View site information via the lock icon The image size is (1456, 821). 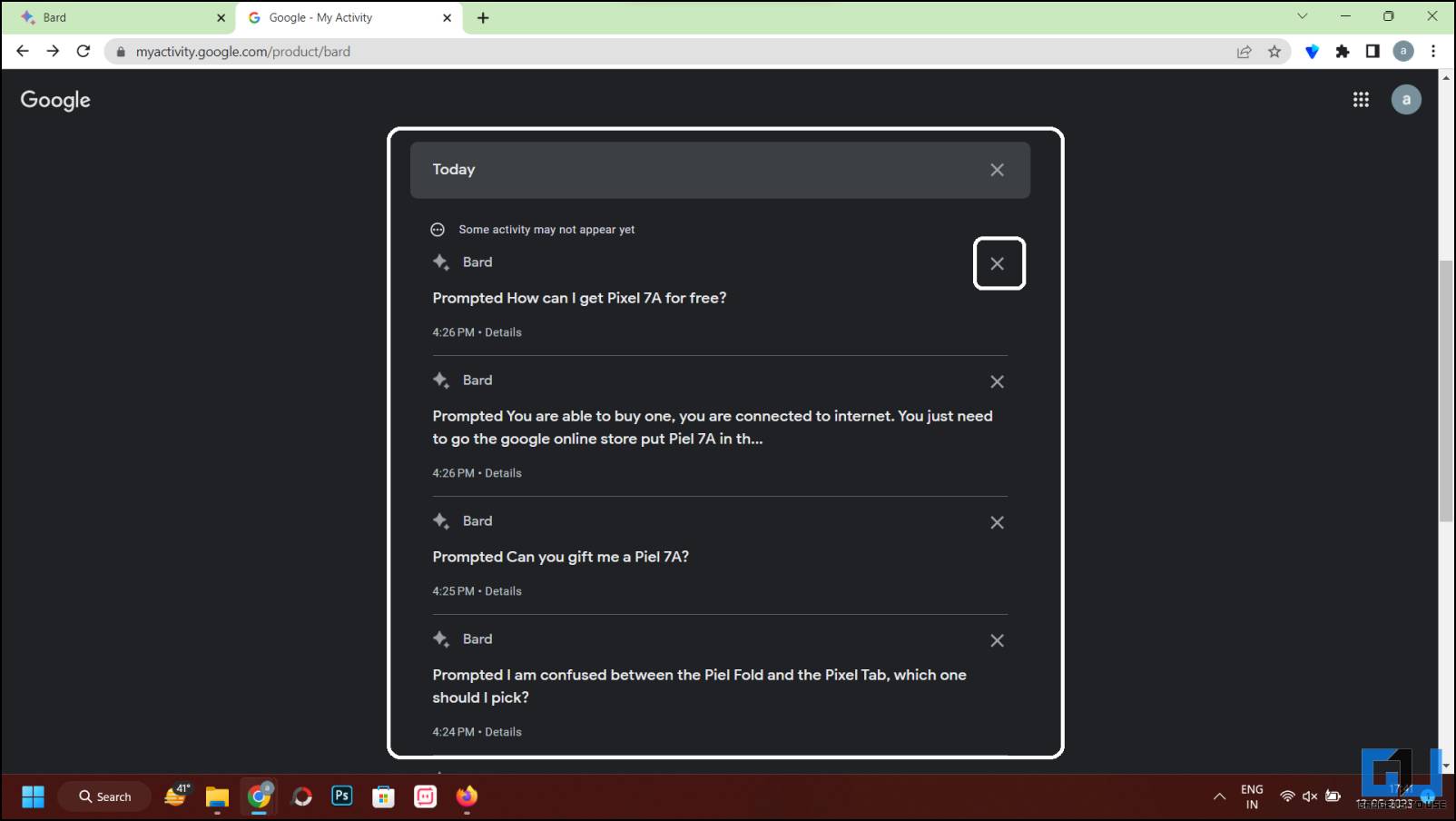120,52
